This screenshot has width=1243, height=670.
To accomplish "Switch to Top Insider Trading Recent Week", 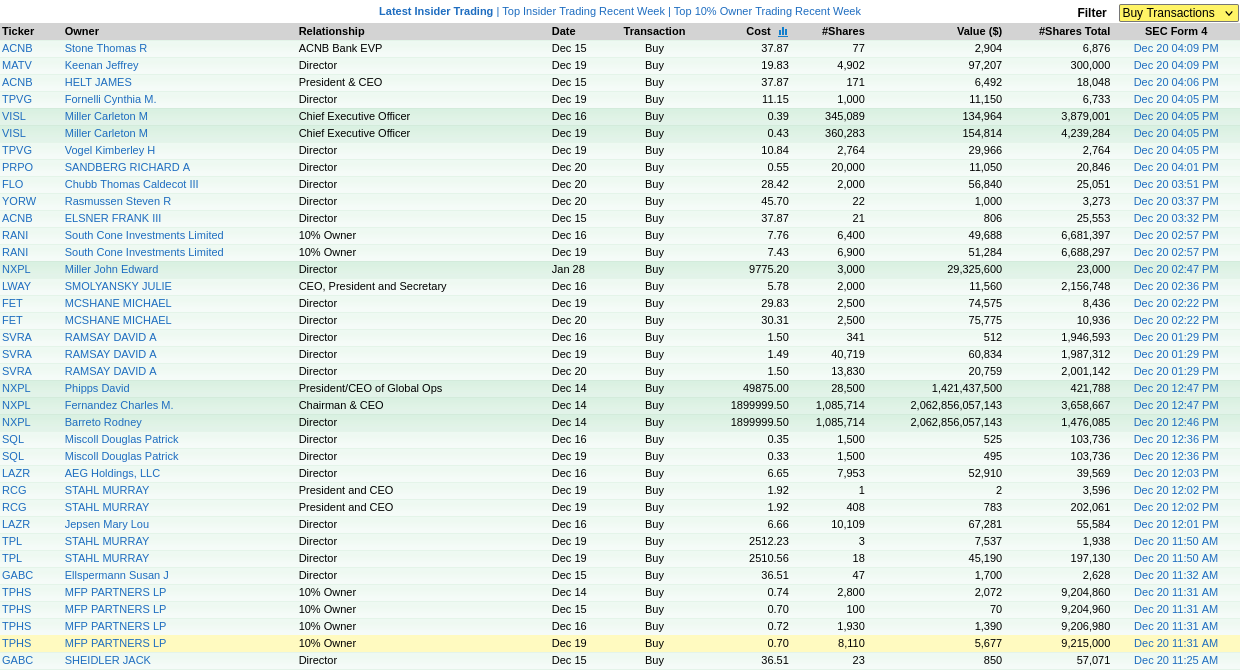I will coord(583,11).
